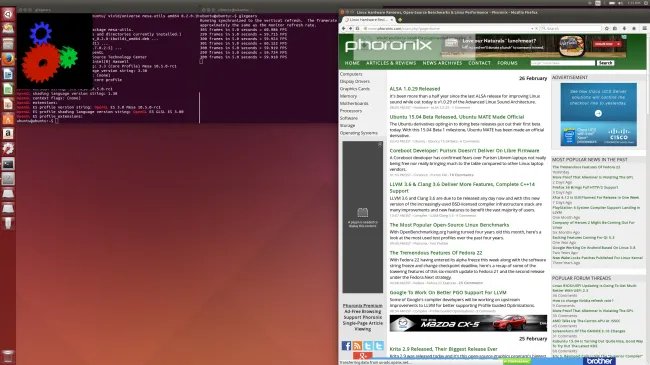Close the Linux Hardware Reviews tab
This screenshot has height=365, width=650.
coord(391,19)
